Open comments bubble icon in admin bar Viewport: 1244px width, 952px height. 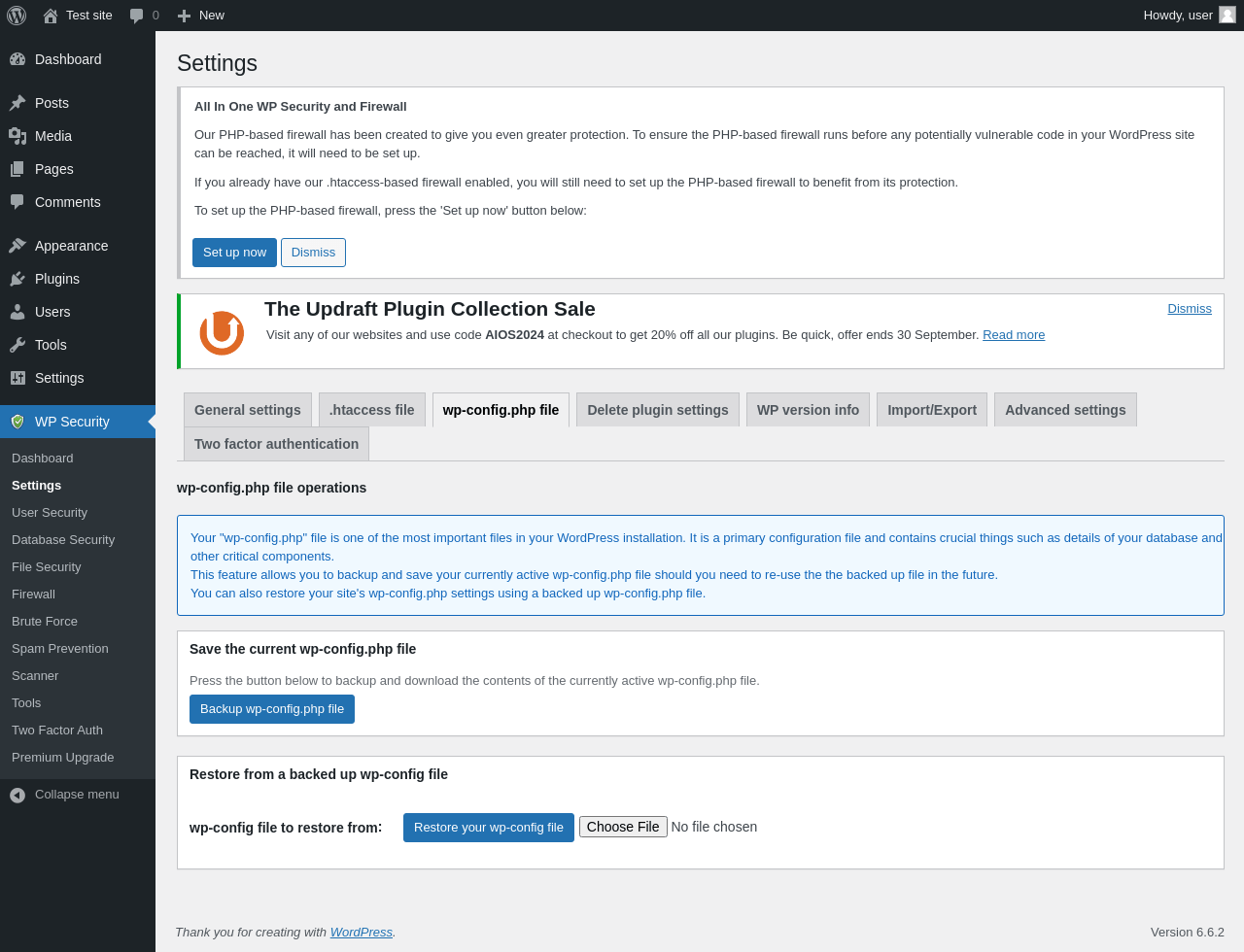137,16
